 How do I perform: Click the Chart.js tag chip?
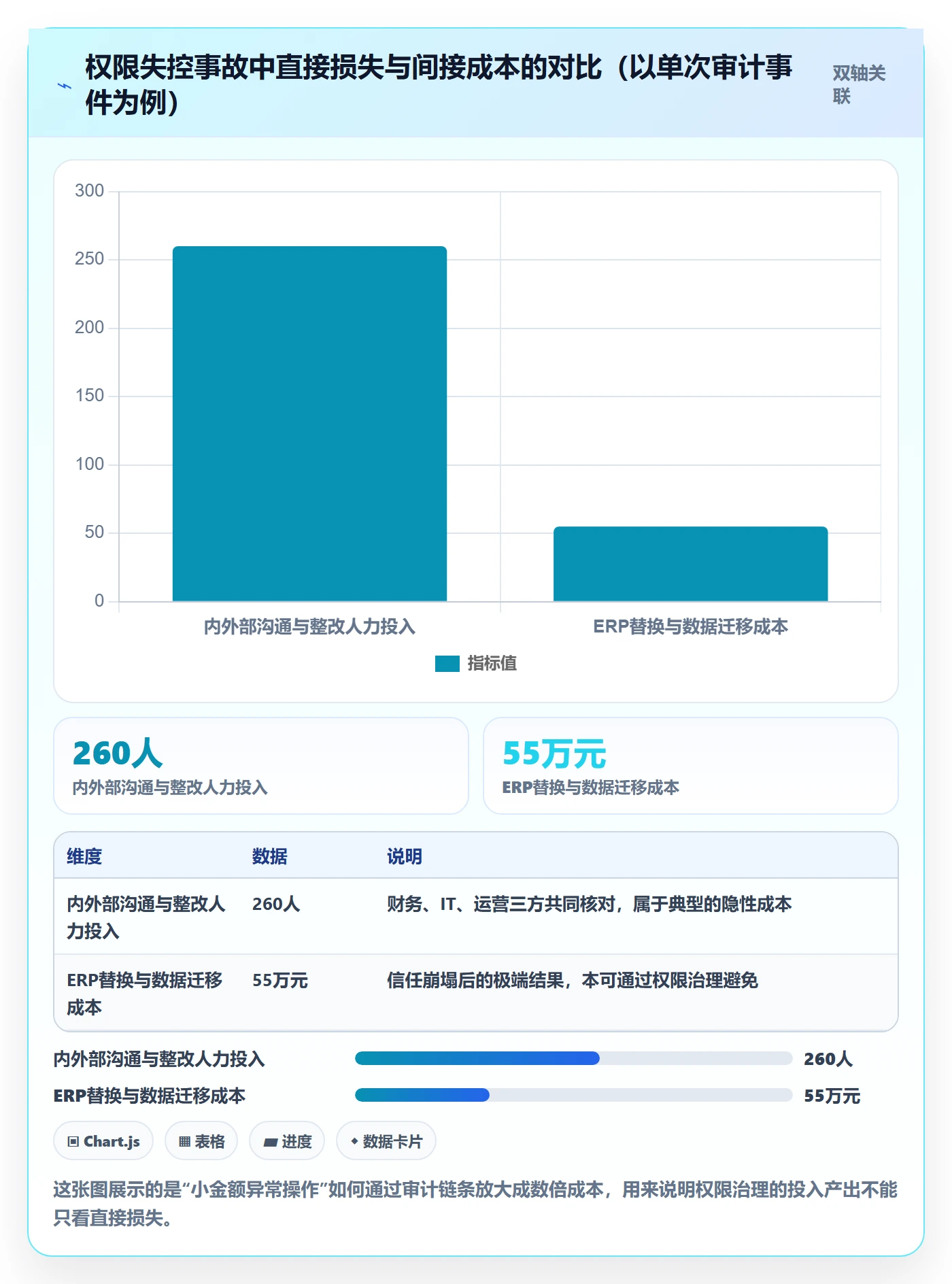103,1141
